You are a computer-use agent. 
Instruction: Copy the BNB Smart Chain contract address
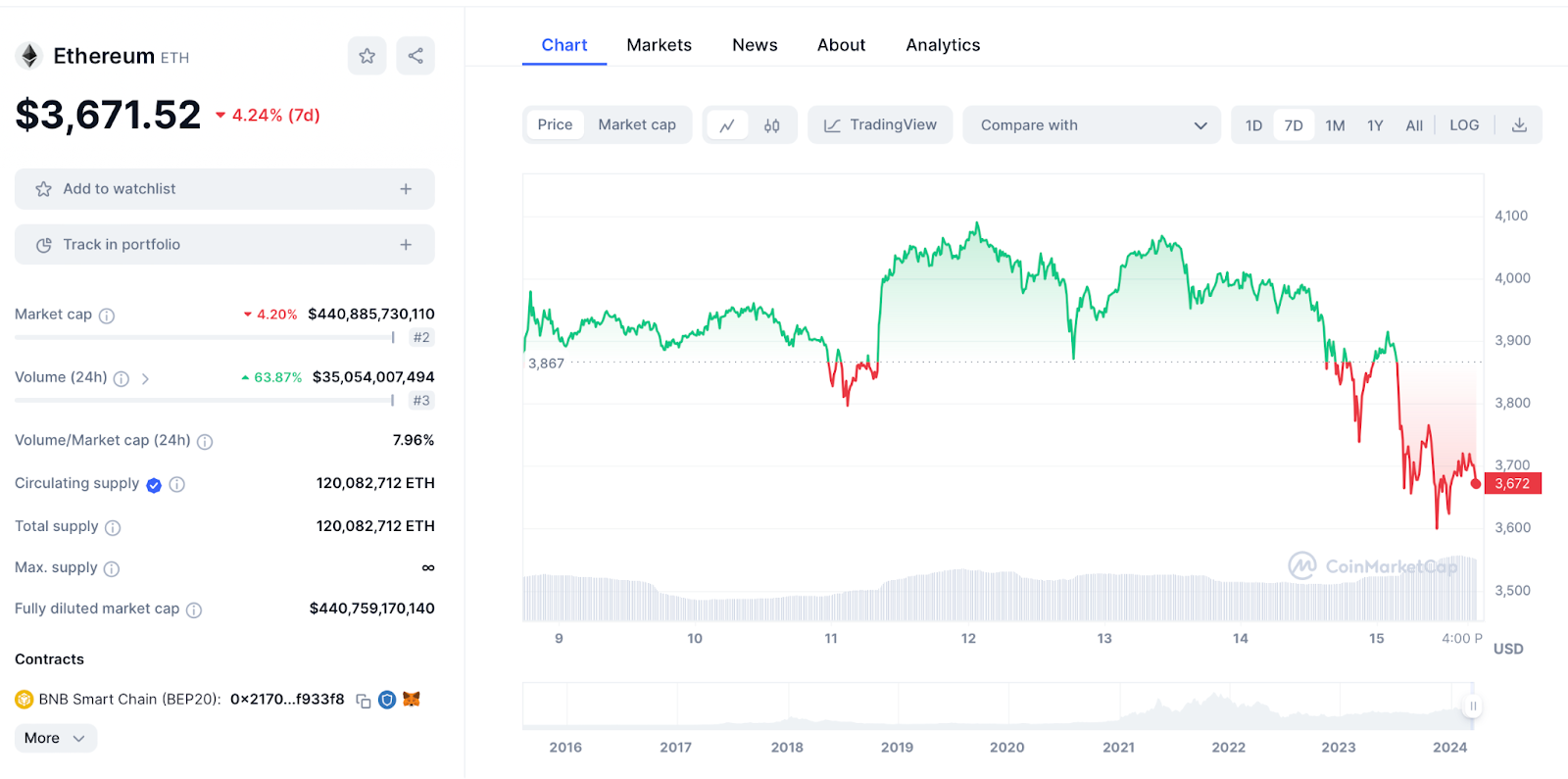click(x=364, y=701)
